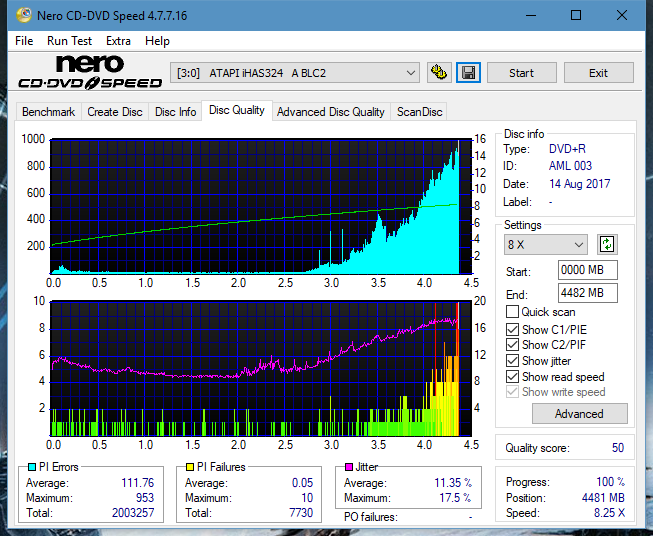Click the Quality score value 50

click(618, 448)
